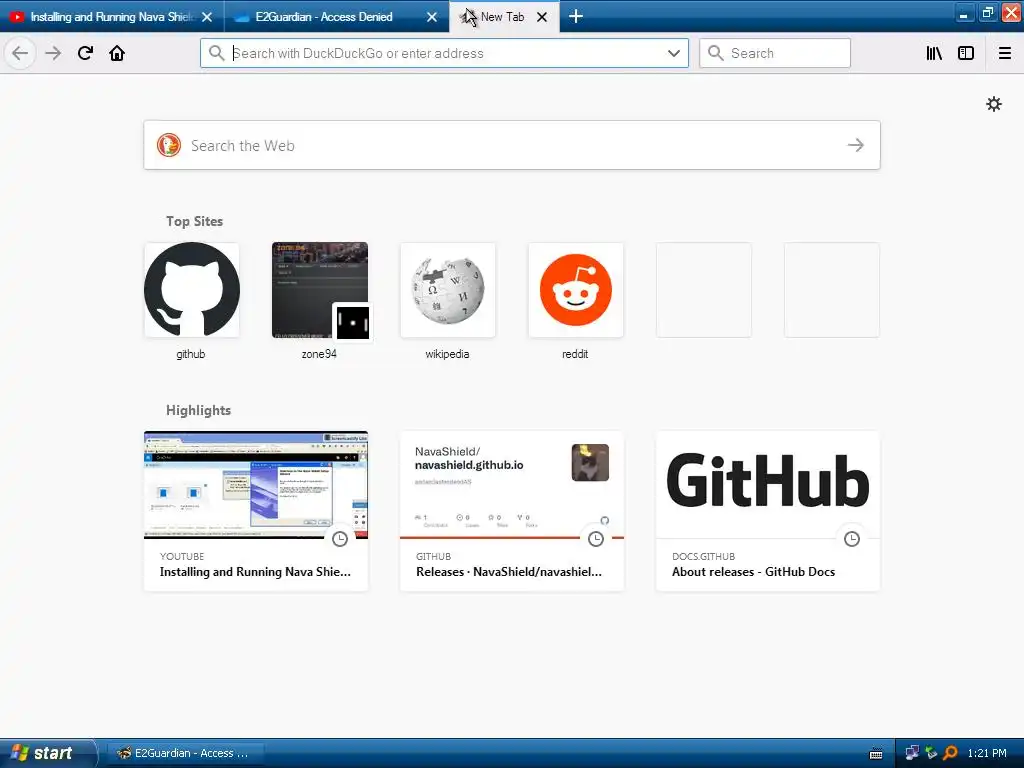Switch to E2Guardian taskbar window button
Viewport: 1024px width, 768px height.
185,753
